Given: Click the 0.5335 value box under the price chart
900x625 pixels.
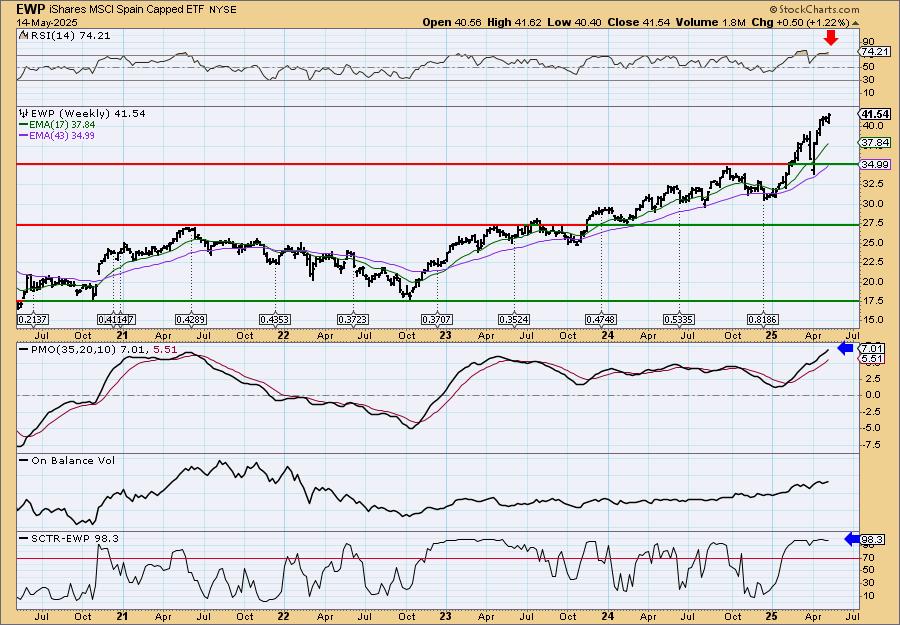Looking at the screenshot, I should click(678, 320).
